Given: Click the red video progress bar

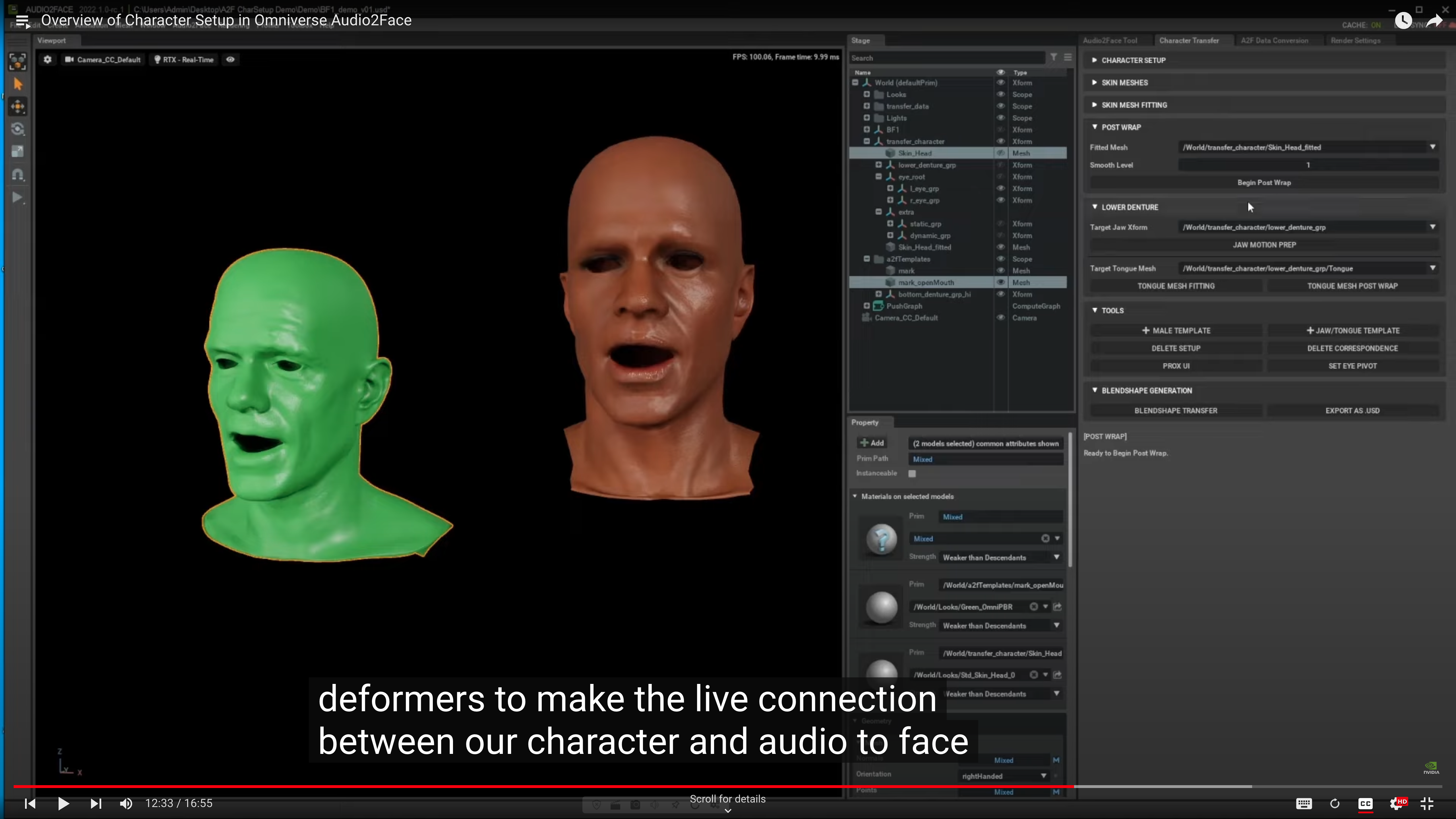Looking at the screenshot, I should point(543,786).
